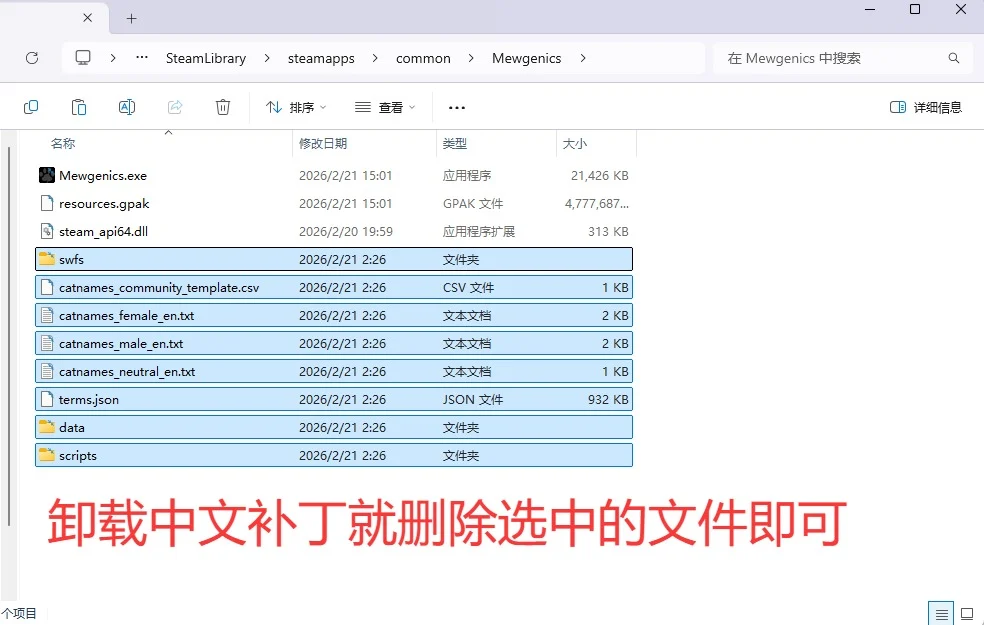
Task: Switch to large icons view toggle
Action: point(966,613)
